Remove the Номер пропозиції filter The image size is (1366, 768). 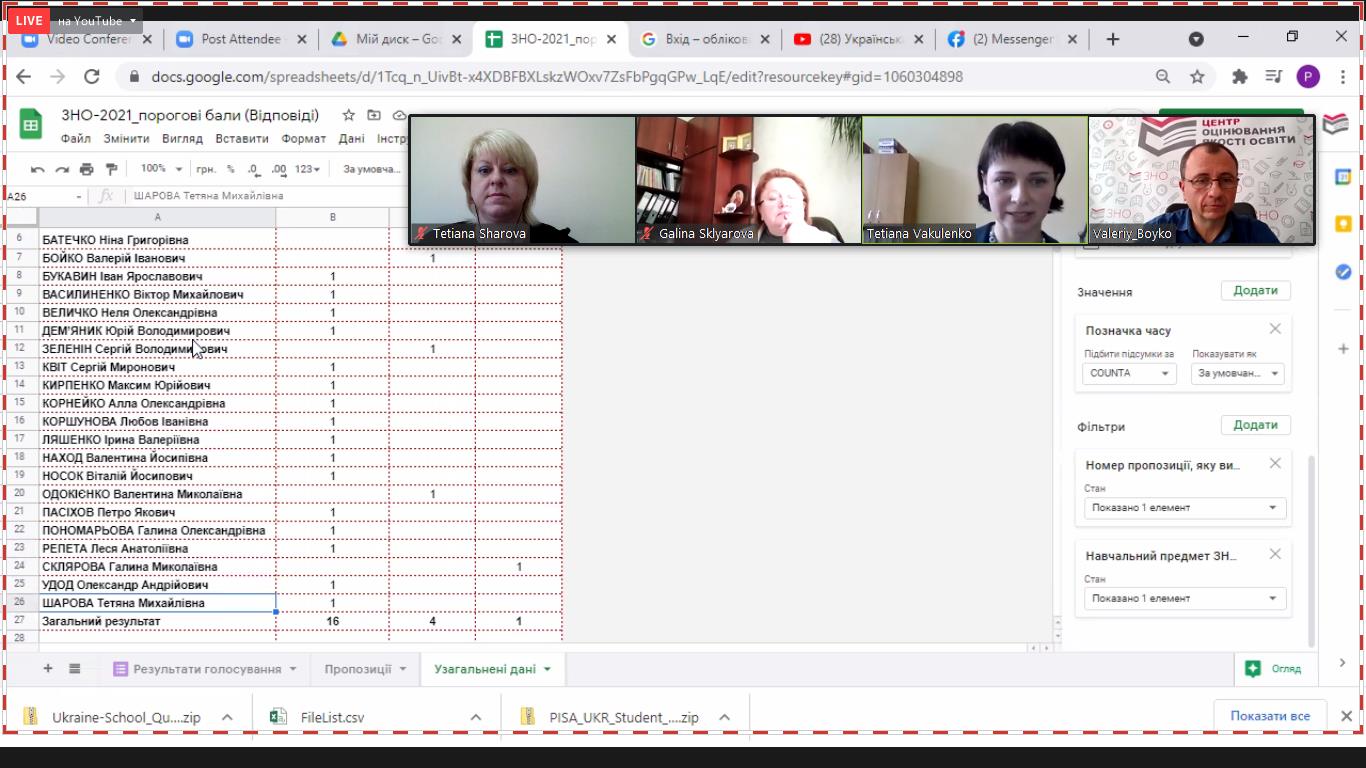[x=1275, y=463]
